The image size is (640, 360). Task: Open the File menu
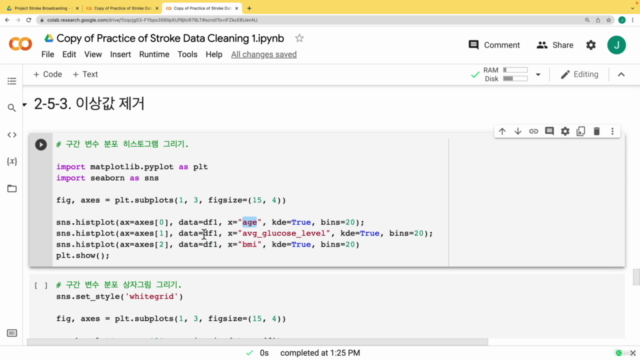click(48, 54)
